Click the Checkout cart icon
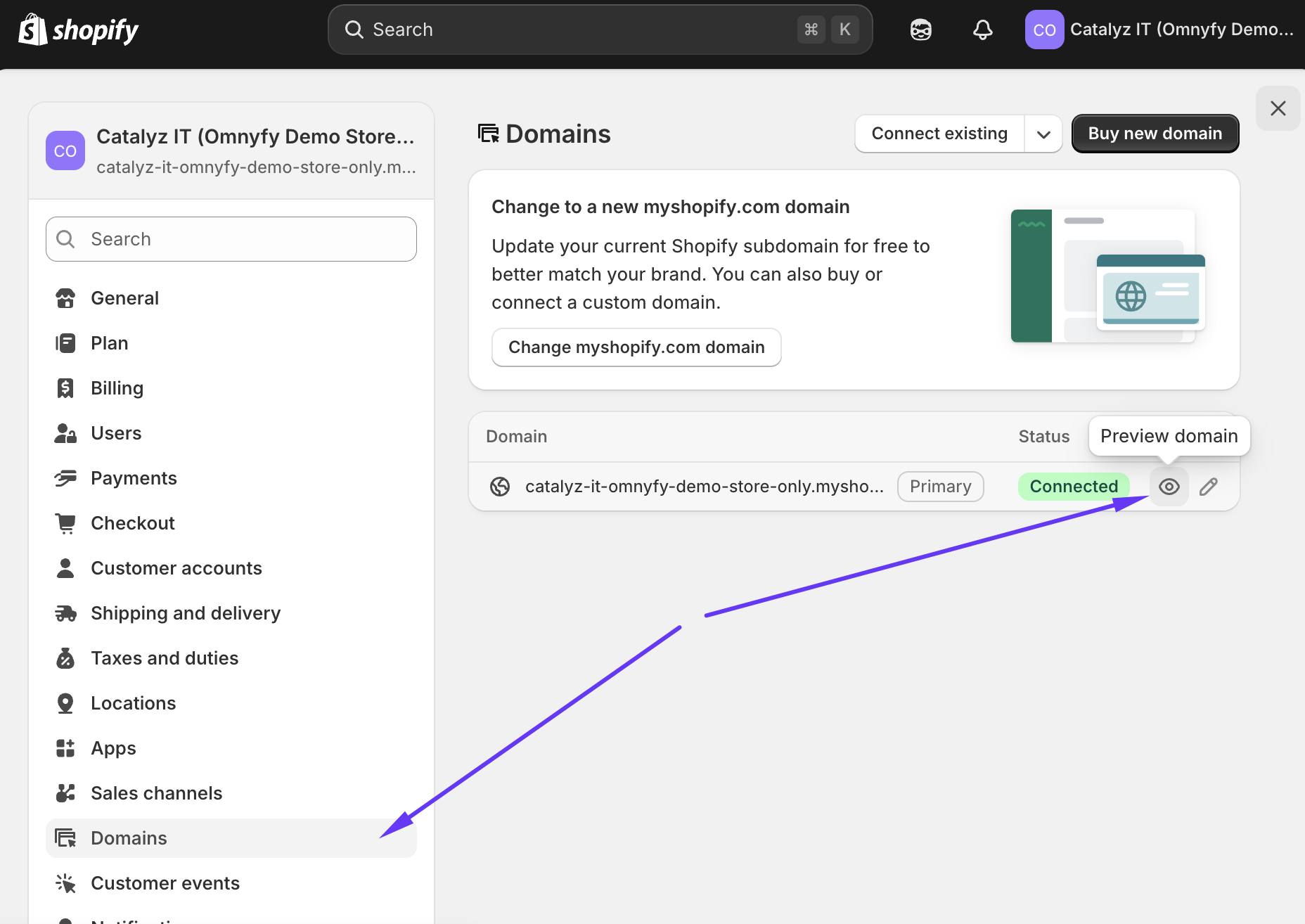This screenshot has height=924, width=1305. [65, 523]
